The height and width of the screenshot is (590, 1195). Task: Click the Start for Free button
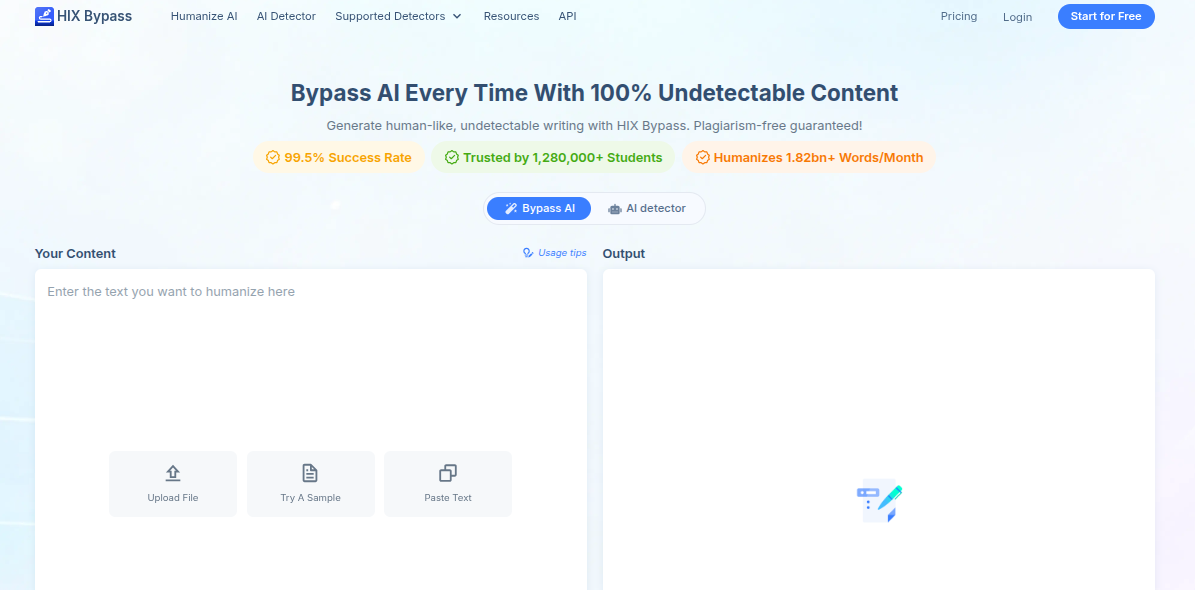point(1106,16)
